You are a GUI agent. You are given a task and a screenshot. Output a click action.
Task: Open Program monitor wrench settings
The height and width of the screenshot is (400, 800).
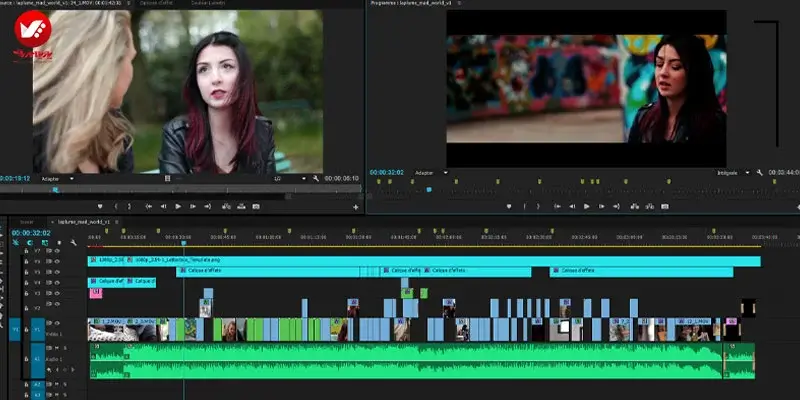pyautogui.click(x=760, y=172)
